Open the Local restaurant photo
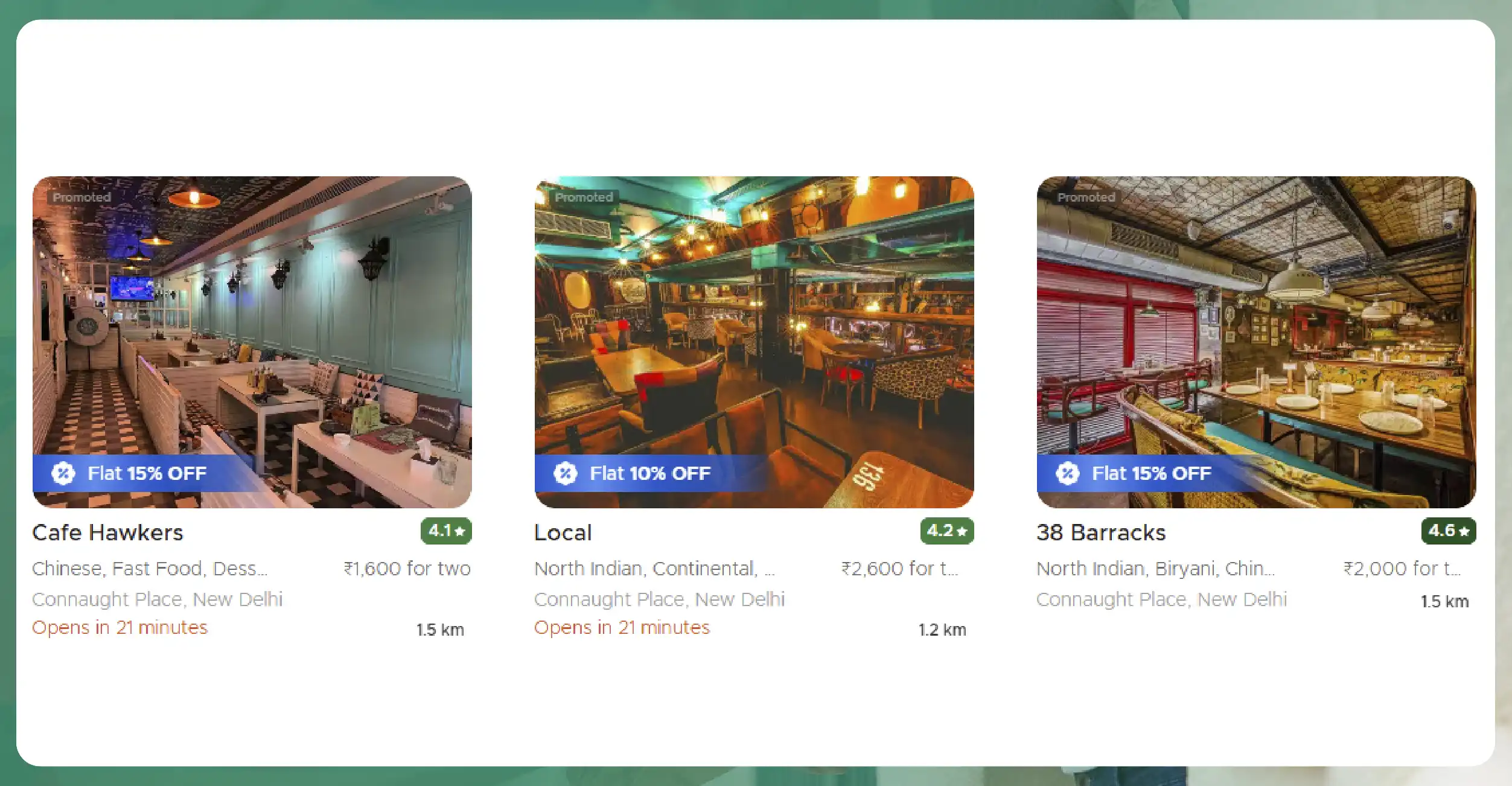This screenshot has width=1512, height=786. [x=754, y=342]
